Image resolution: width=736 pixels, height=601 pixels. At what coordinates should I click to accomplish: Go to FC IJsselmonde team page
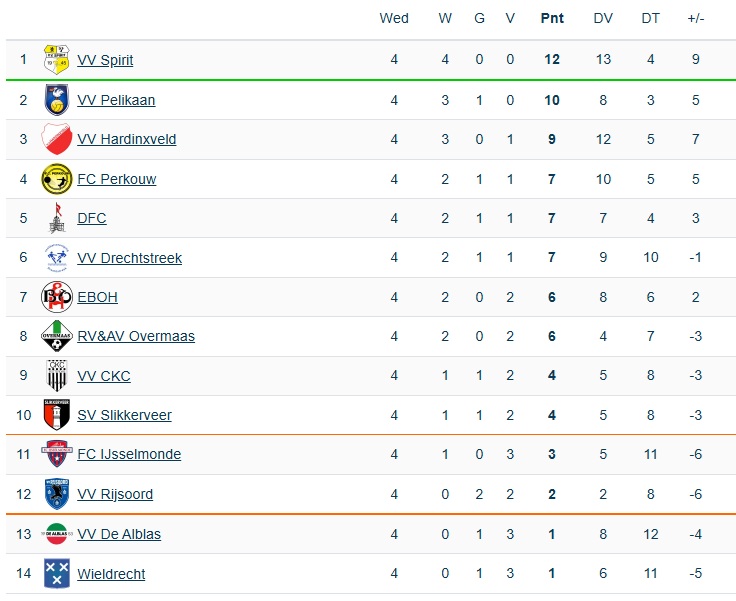pos(129,454)
